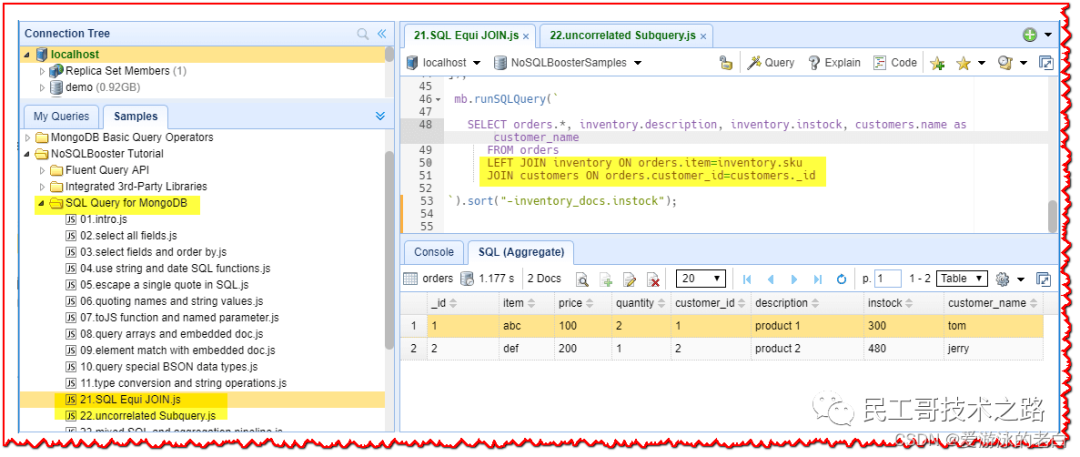Viewport: 1080px width, 457px height.
Task: Expand Replica Set Members node
Action: pyautogui.click(x=42, y=71)
